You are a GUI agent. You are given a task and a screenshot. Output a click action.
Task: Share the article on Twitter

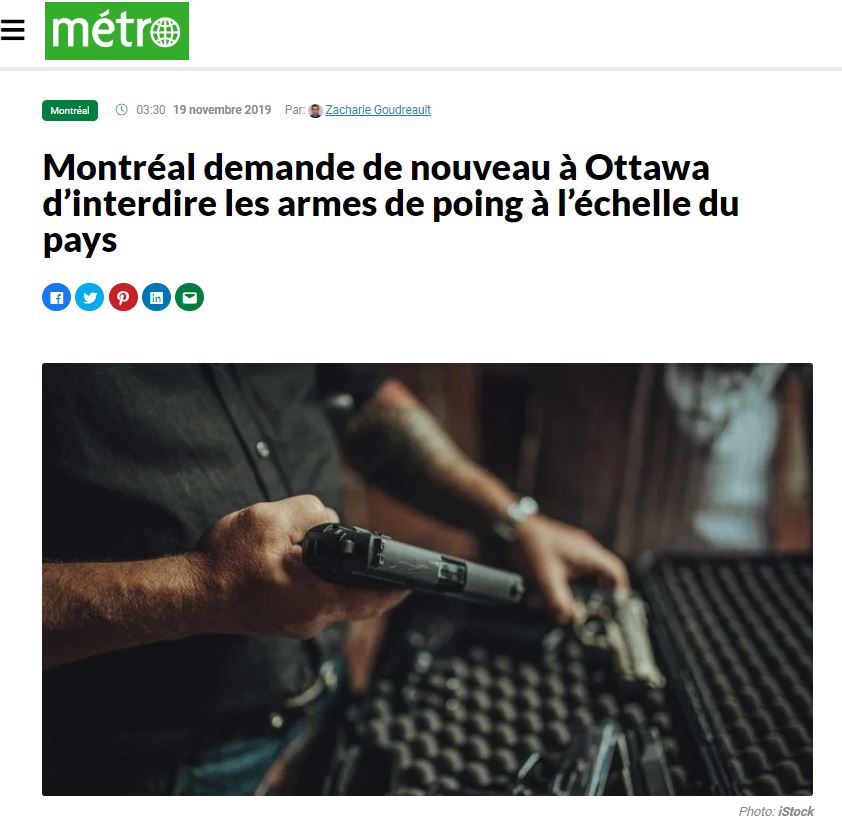[90, 297]
